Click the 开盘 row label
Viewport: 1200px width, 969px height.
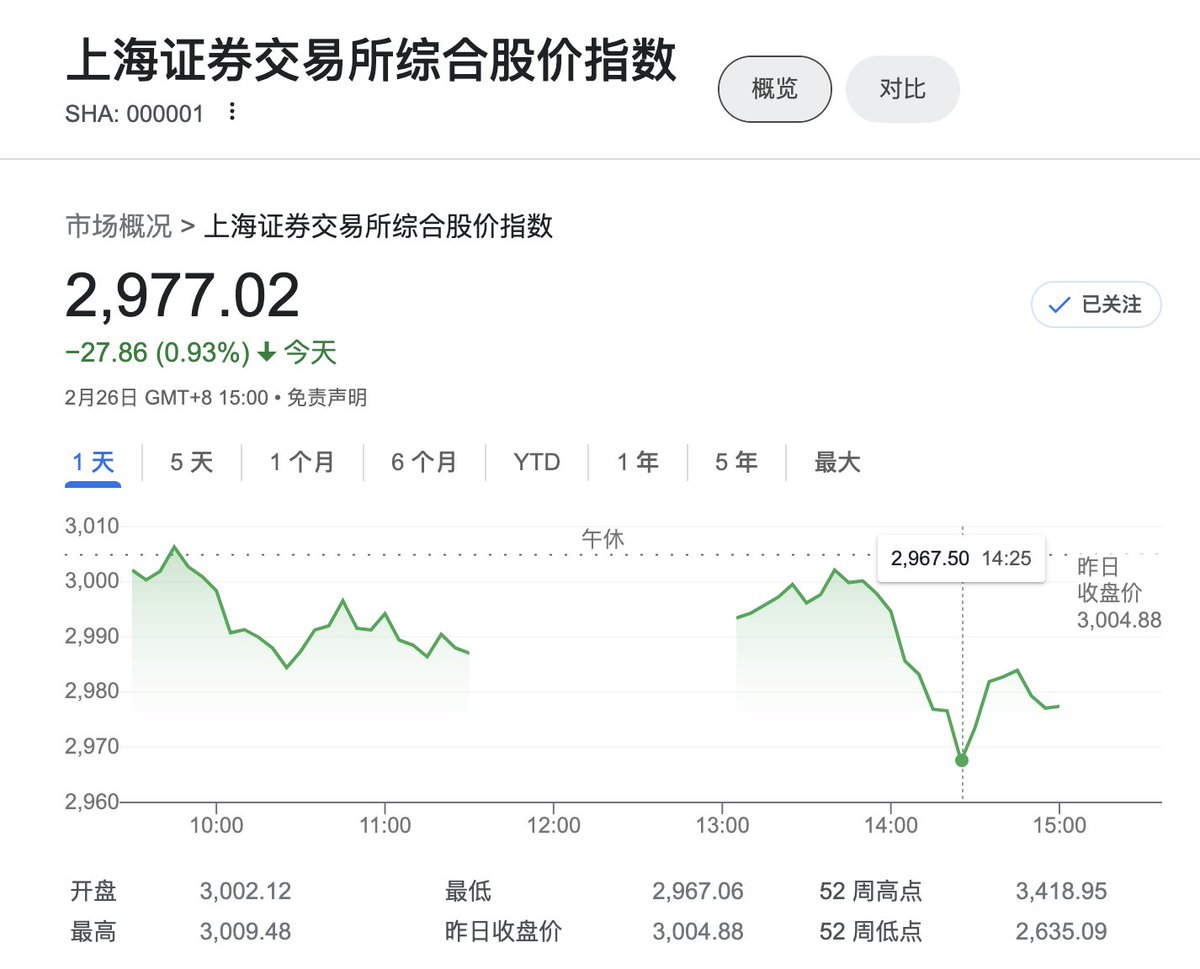point(93,891)
